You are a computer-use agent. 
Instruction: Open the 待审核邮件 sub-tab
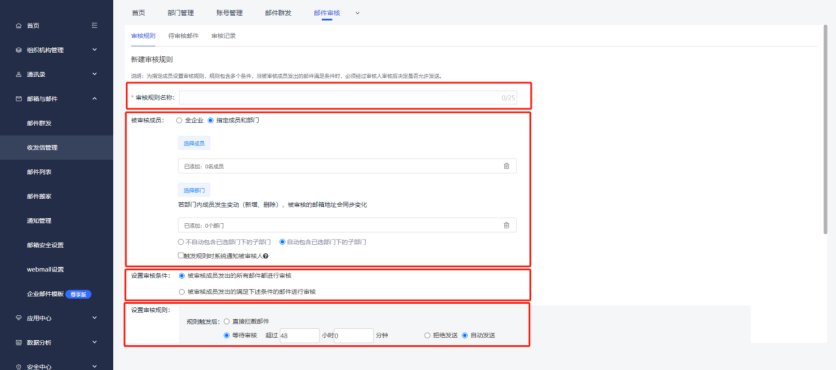coord(183,36)
